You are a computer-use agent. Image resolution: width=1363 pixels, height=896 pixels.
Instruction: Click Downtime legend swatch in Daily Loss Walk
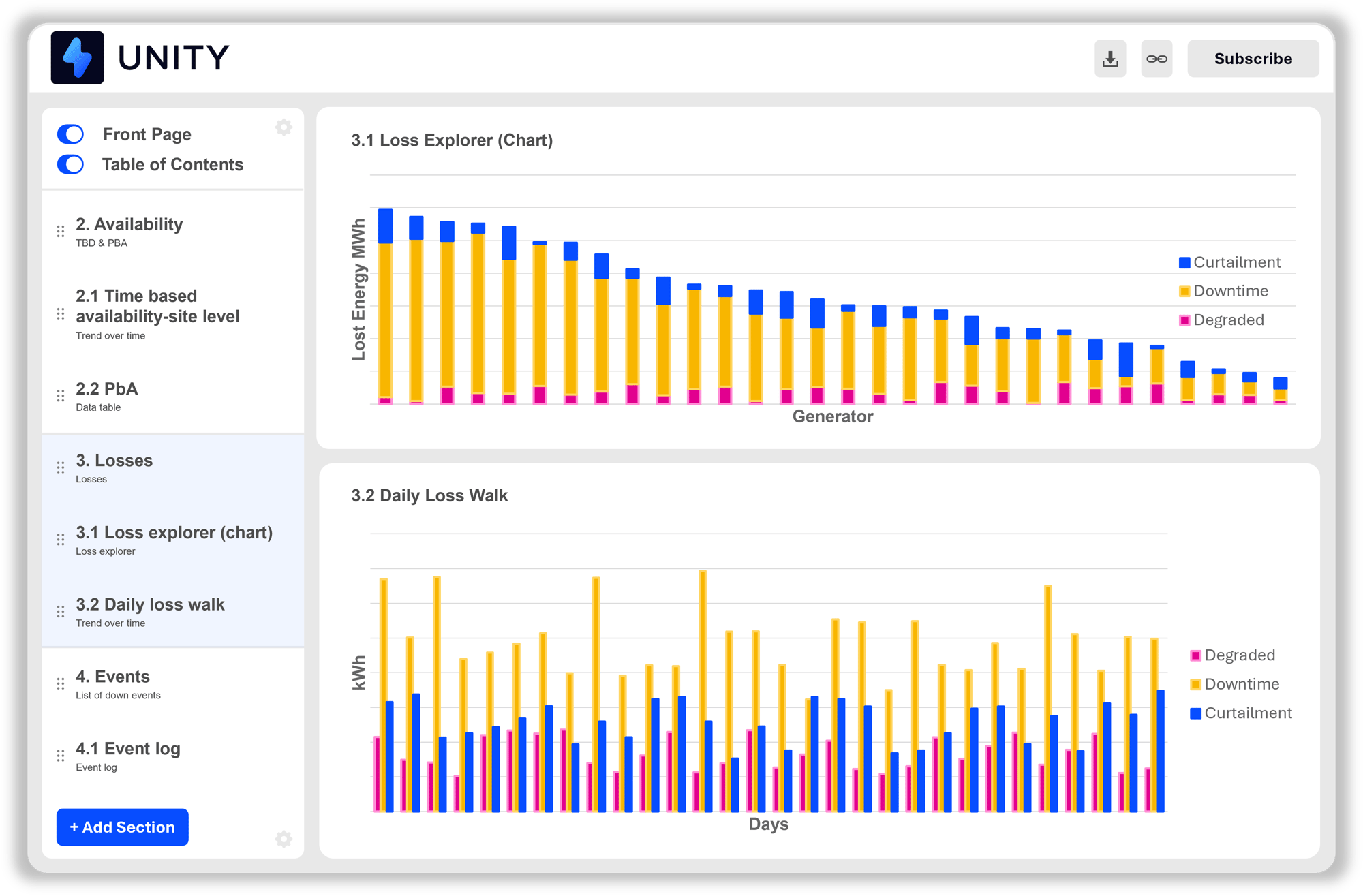1195,685
